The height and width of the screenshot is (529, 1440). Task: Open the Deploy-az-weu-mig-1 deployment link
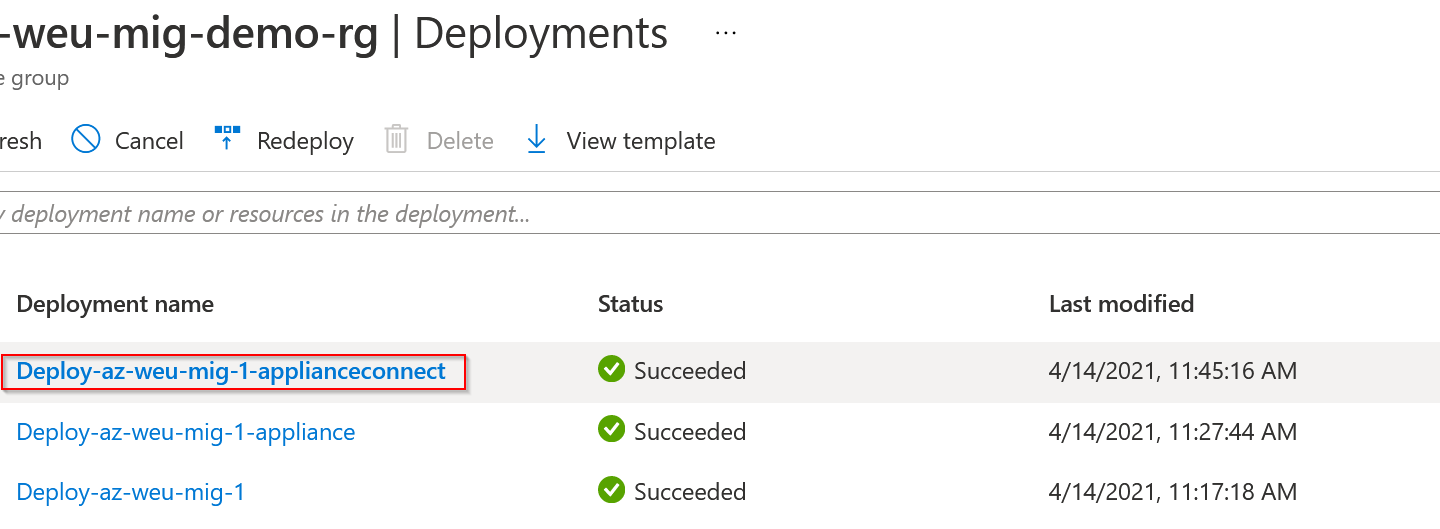(x=131, y=492)
